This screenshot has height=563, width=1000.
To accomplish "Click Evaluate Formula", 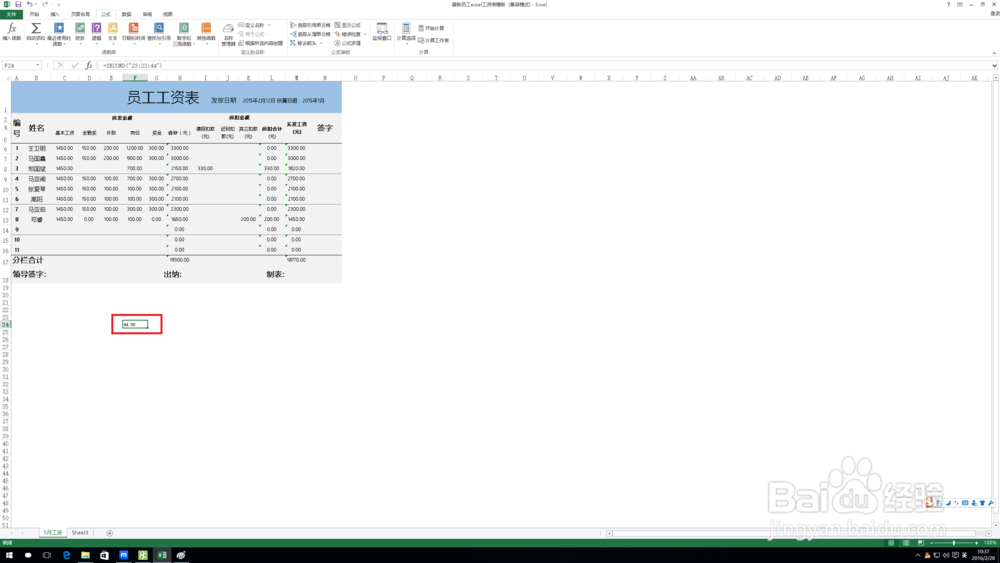I will coord(348,43).
